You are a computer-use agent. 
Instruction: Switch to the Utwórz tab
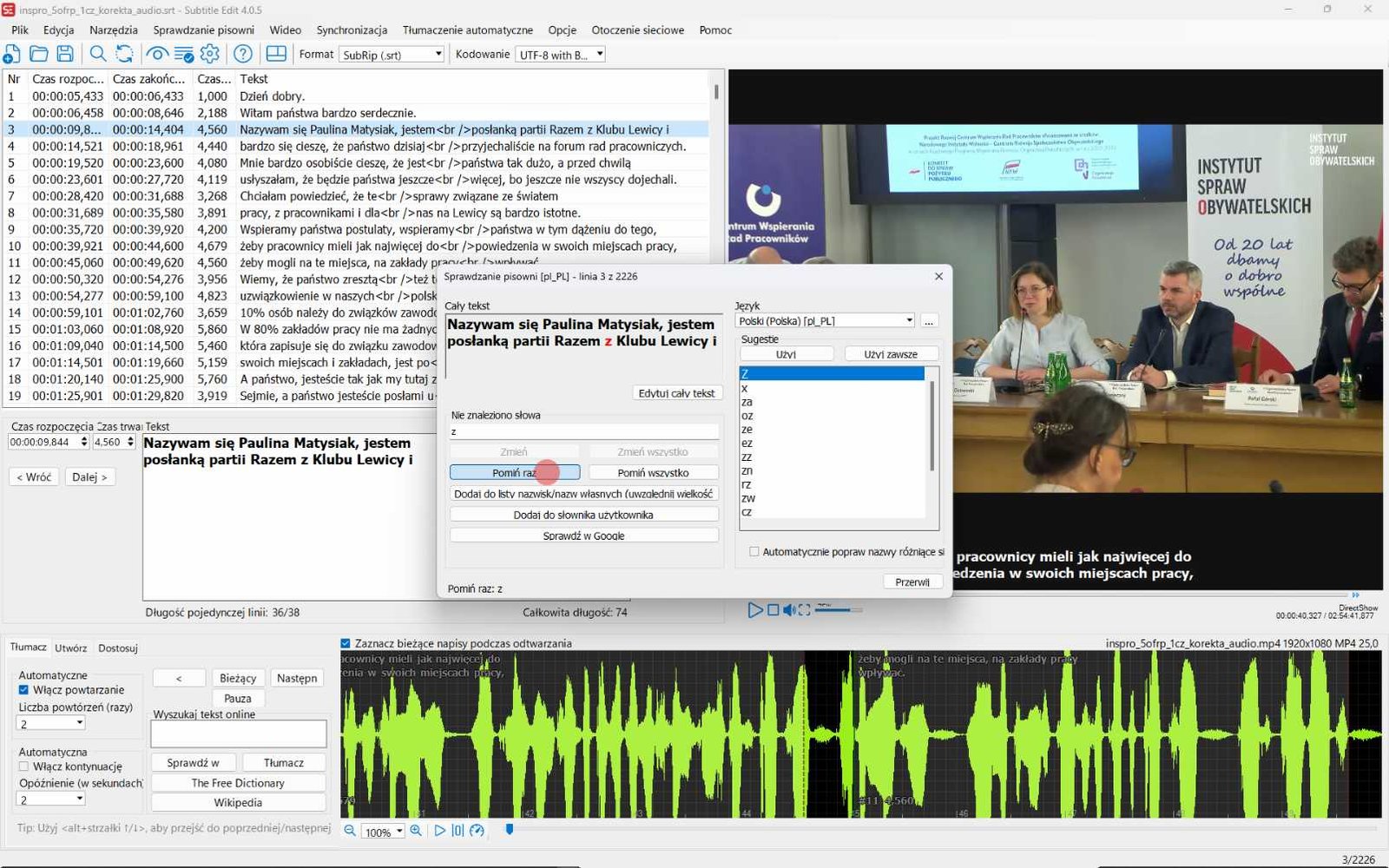coord(71,648)
